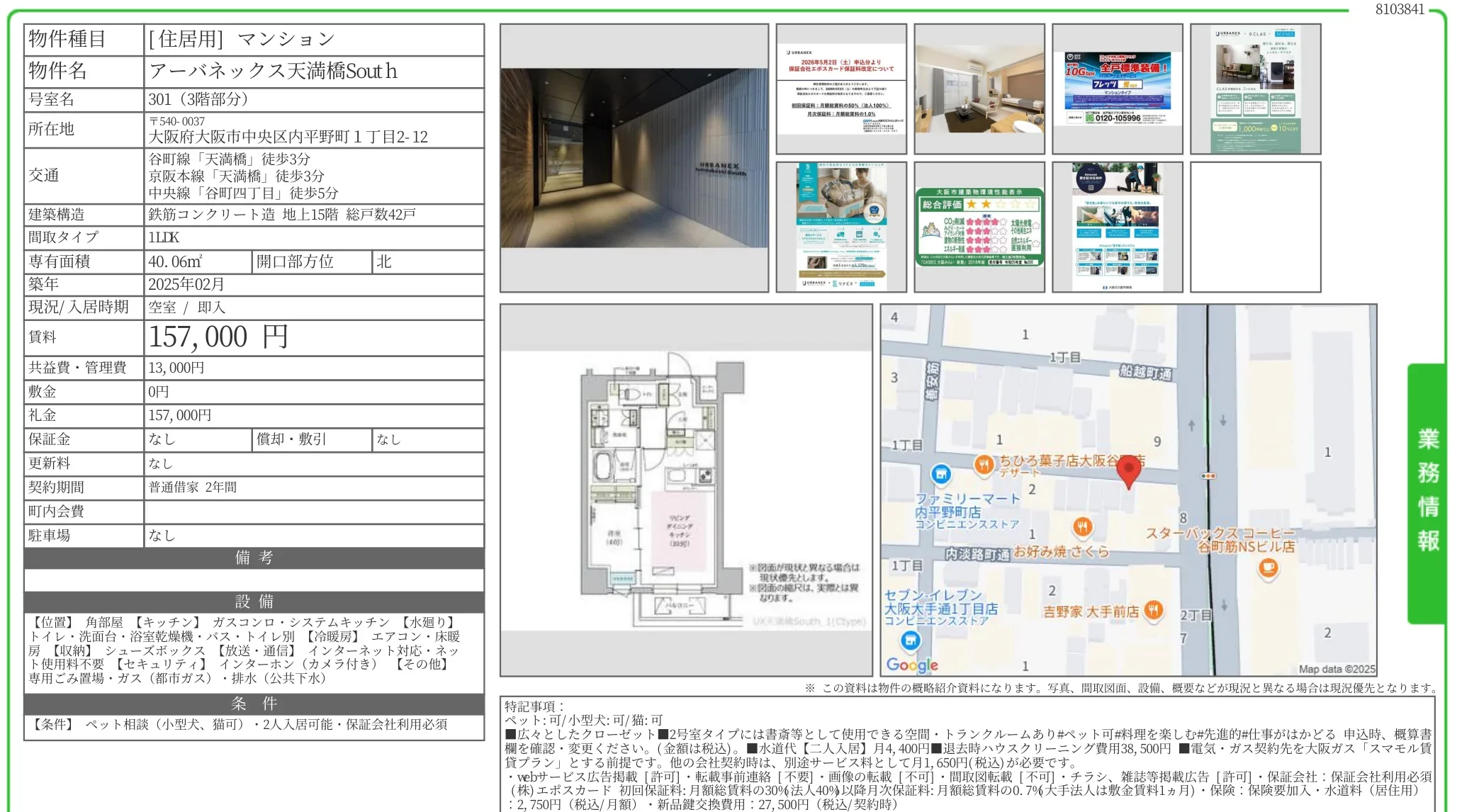The height and width of the screenshot is (812, 1457).
Task: Click the status 空室 / 即入
Action: (186, 308)
